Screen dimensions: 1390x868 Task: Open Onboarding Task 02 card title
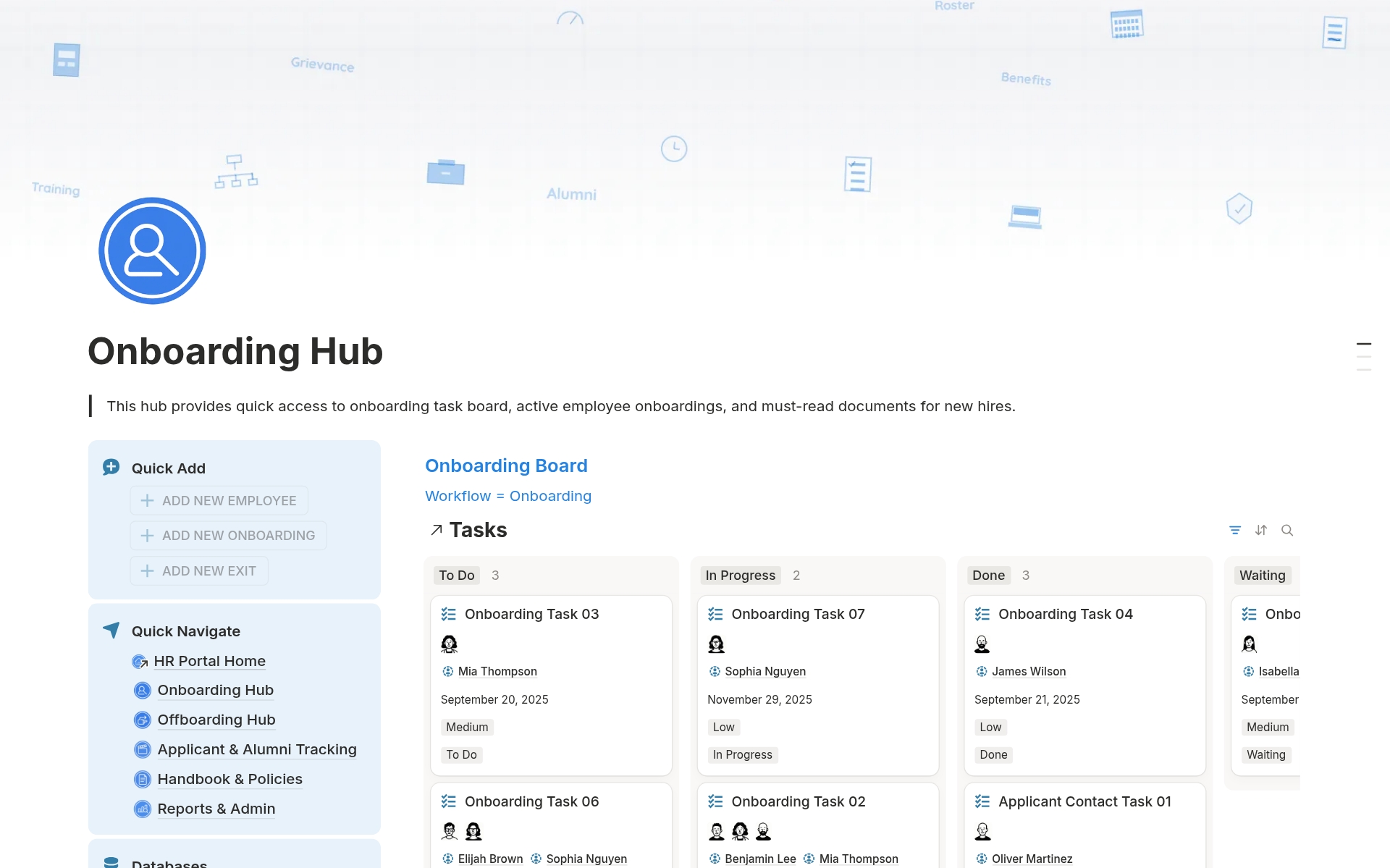pos(799,801)
